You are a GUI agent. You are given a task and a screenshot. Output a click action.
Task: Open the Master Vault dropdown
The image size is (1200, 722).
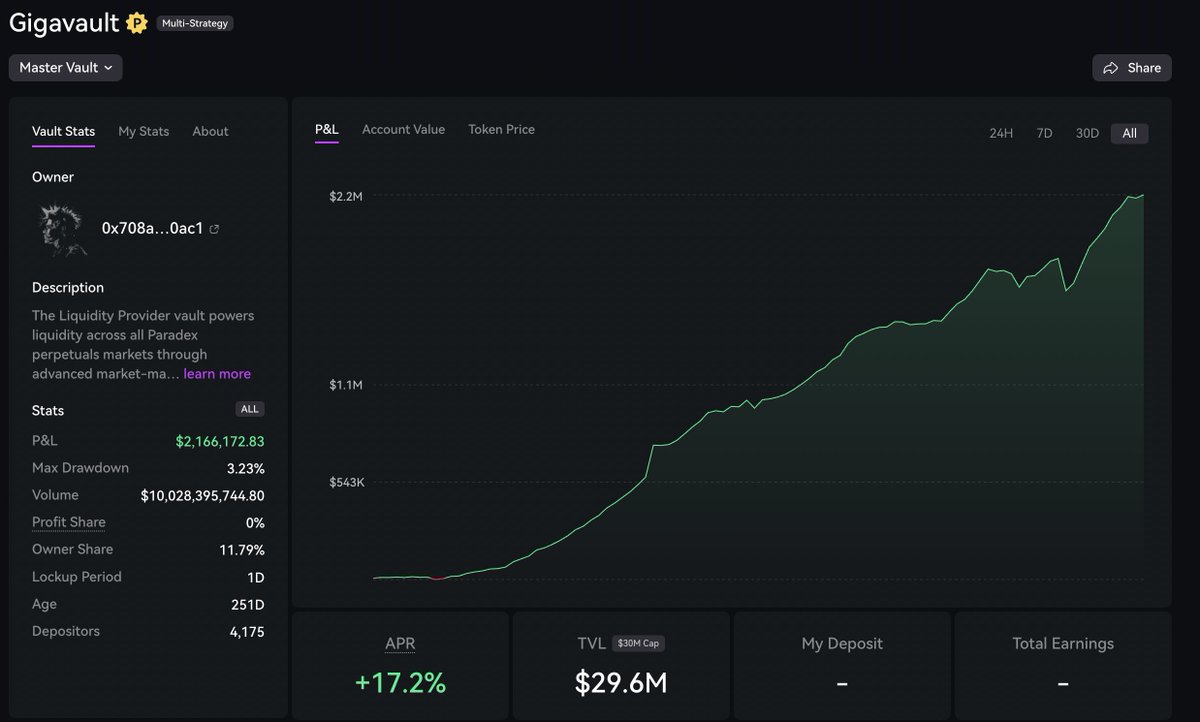coord(65,68)
